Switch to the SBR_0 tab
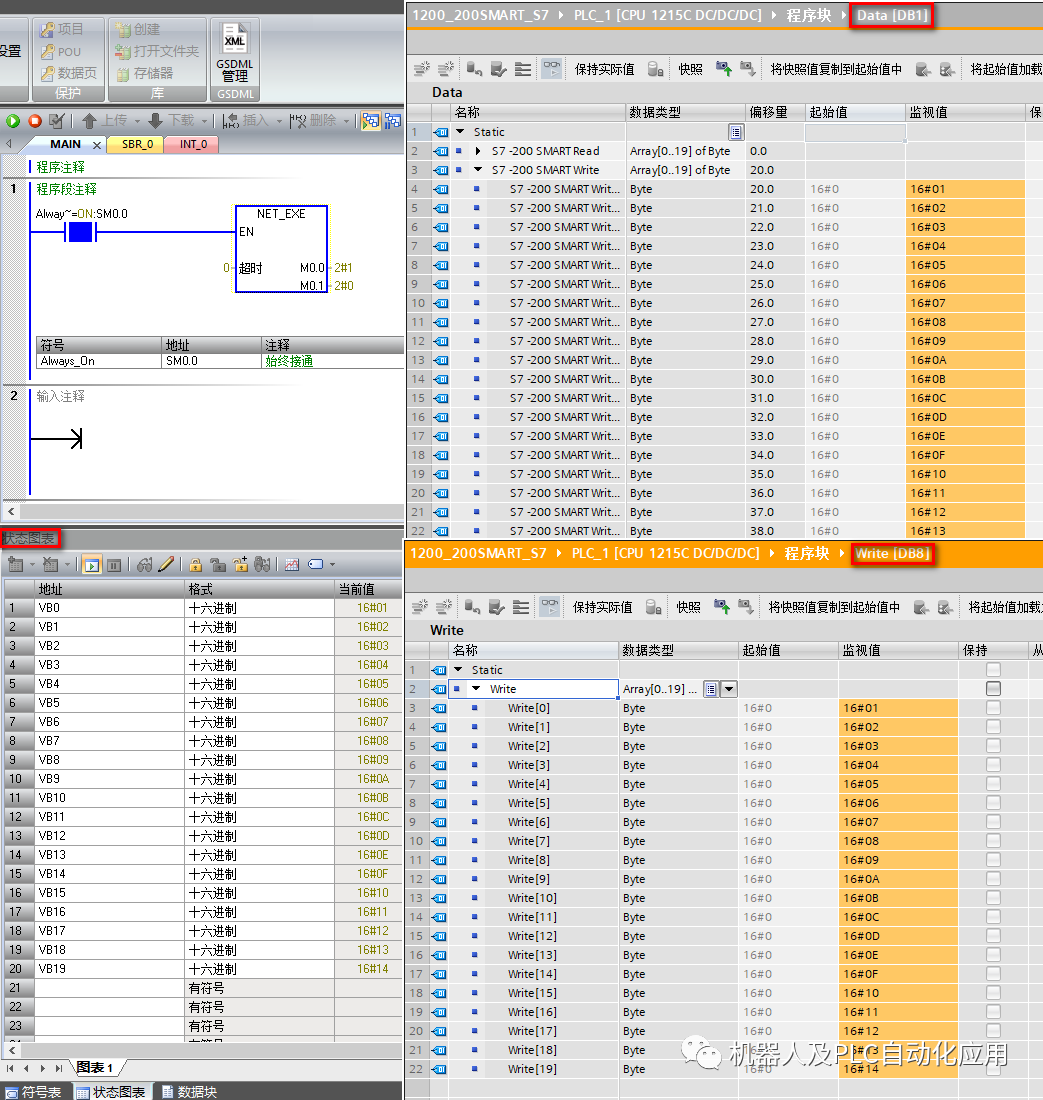1043x1100 pixels. click(138, 144)
